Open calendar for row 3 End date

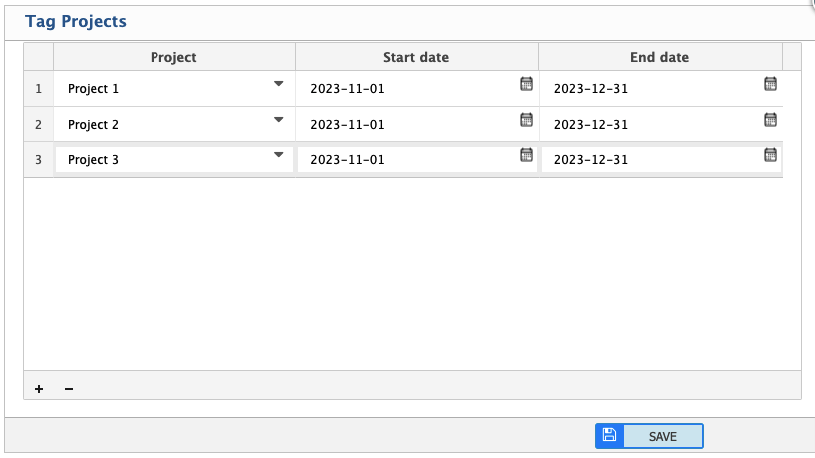(x=770, y=155)
